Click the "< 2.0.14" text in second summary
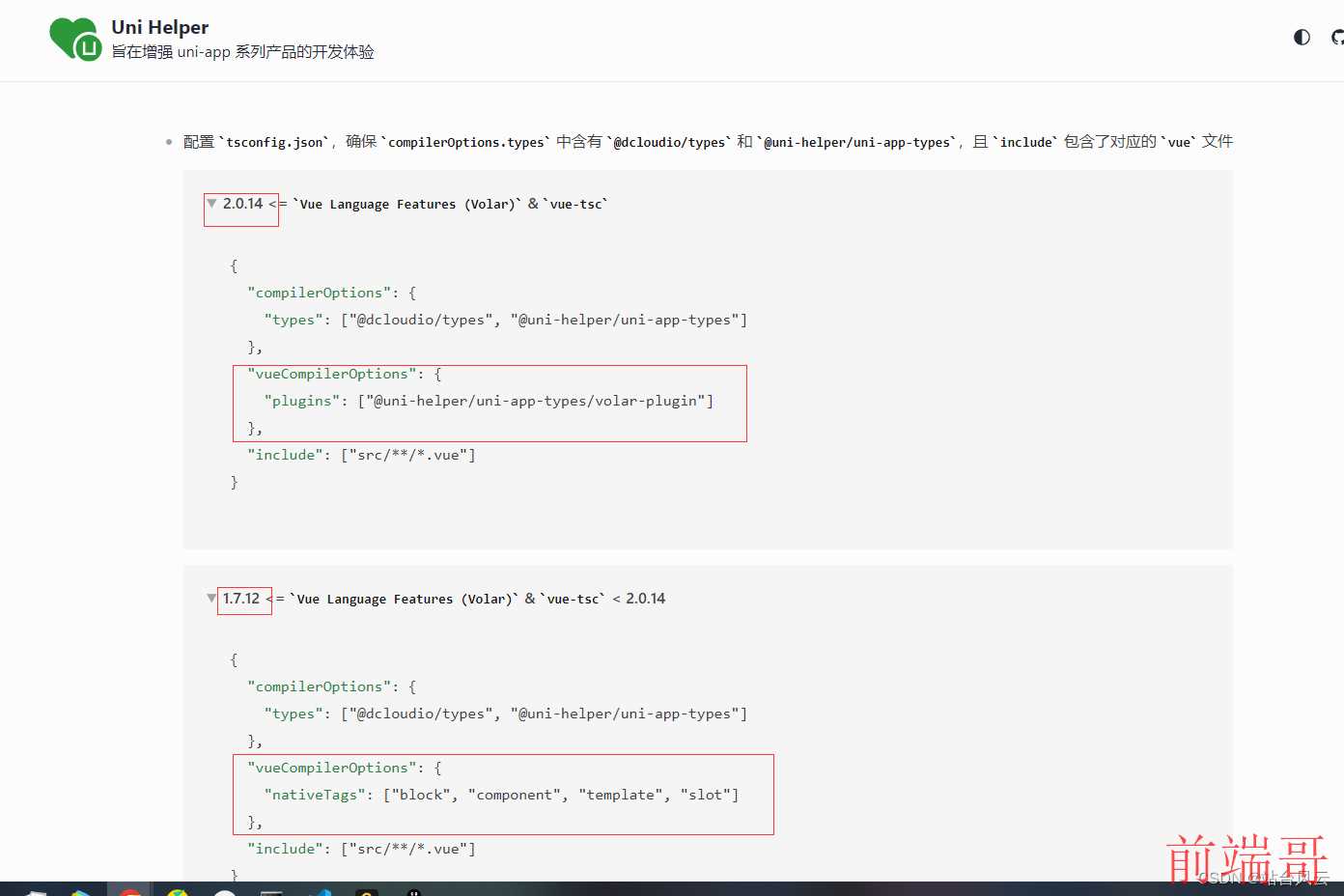The image size is (1344, 896). (639, 599)
